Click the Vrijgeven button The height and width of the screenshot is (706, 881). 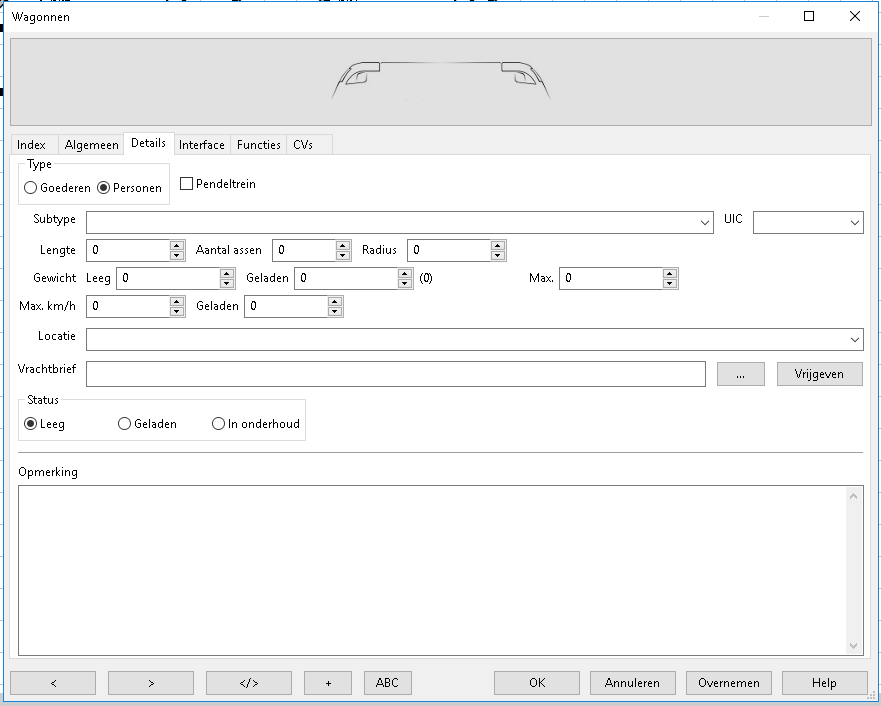click(819, 374)
